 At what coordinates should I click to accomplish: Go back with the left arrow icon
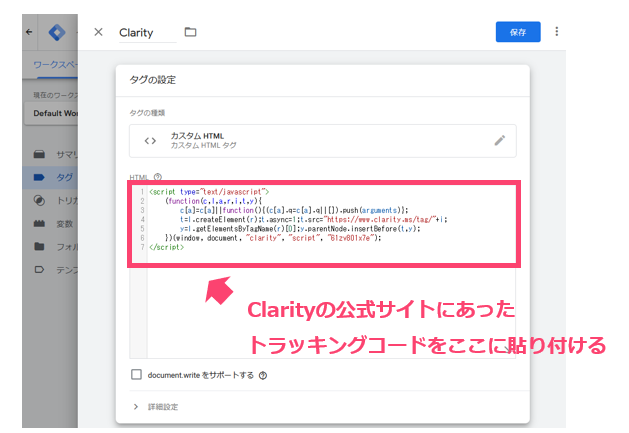(29, 32)
